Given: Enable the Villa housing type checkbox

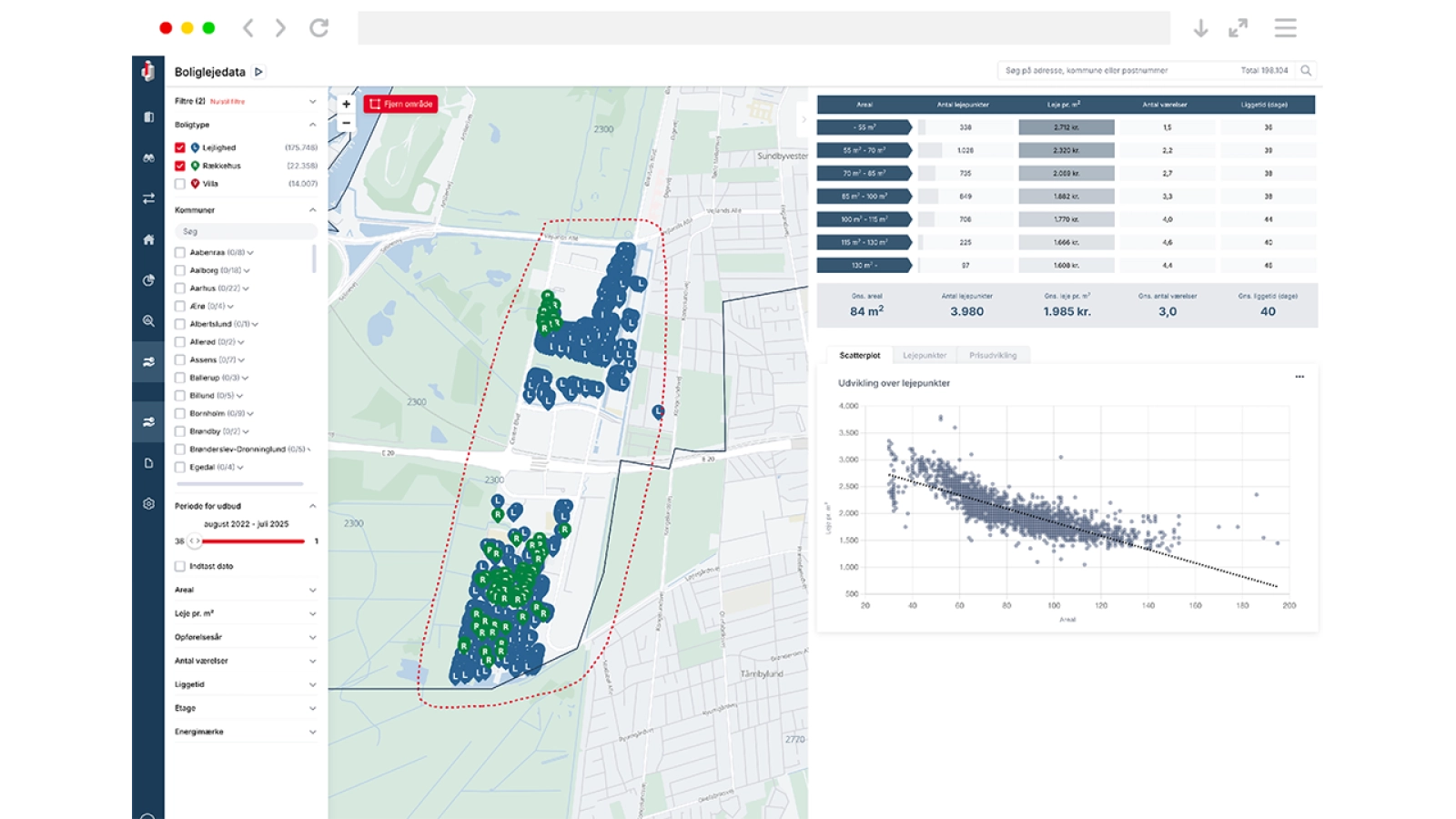Looking at the screenshot, I should 180,184.
